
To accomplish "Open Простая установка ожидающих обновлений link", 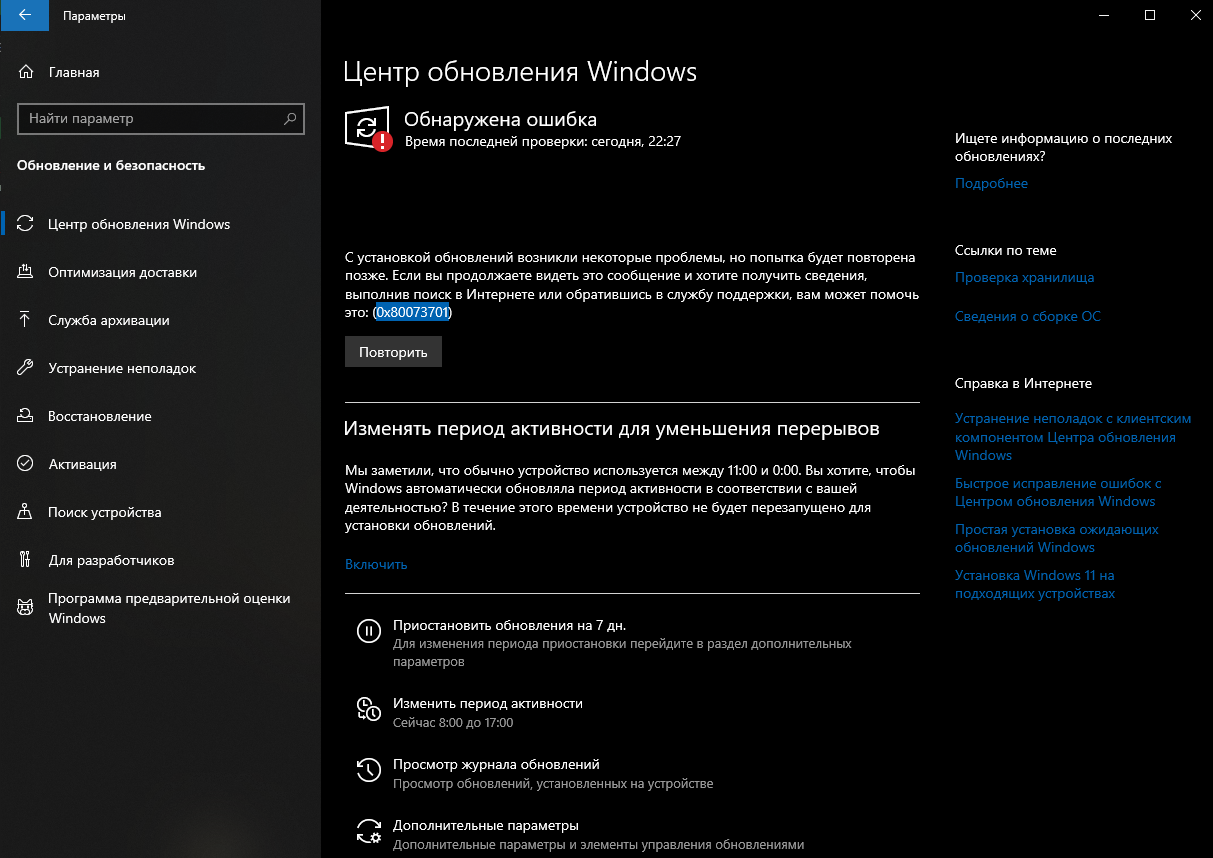I will pyautogui.click(x=1056, y=538).
